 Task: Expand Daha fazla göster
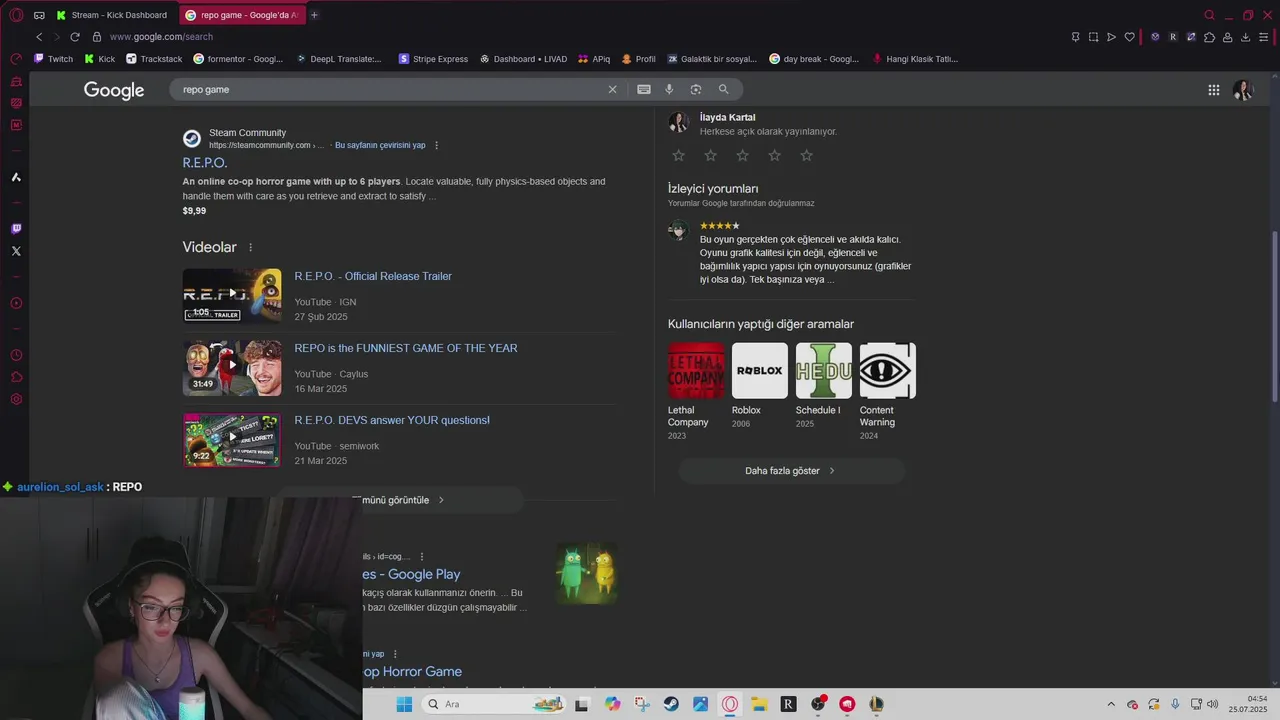791,471
